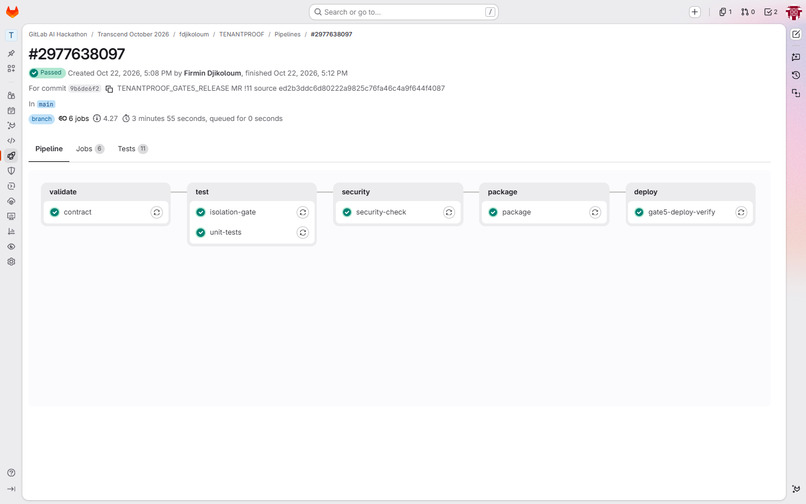Click the validate stage header
The image size is (806, 504).
[63, 192]
